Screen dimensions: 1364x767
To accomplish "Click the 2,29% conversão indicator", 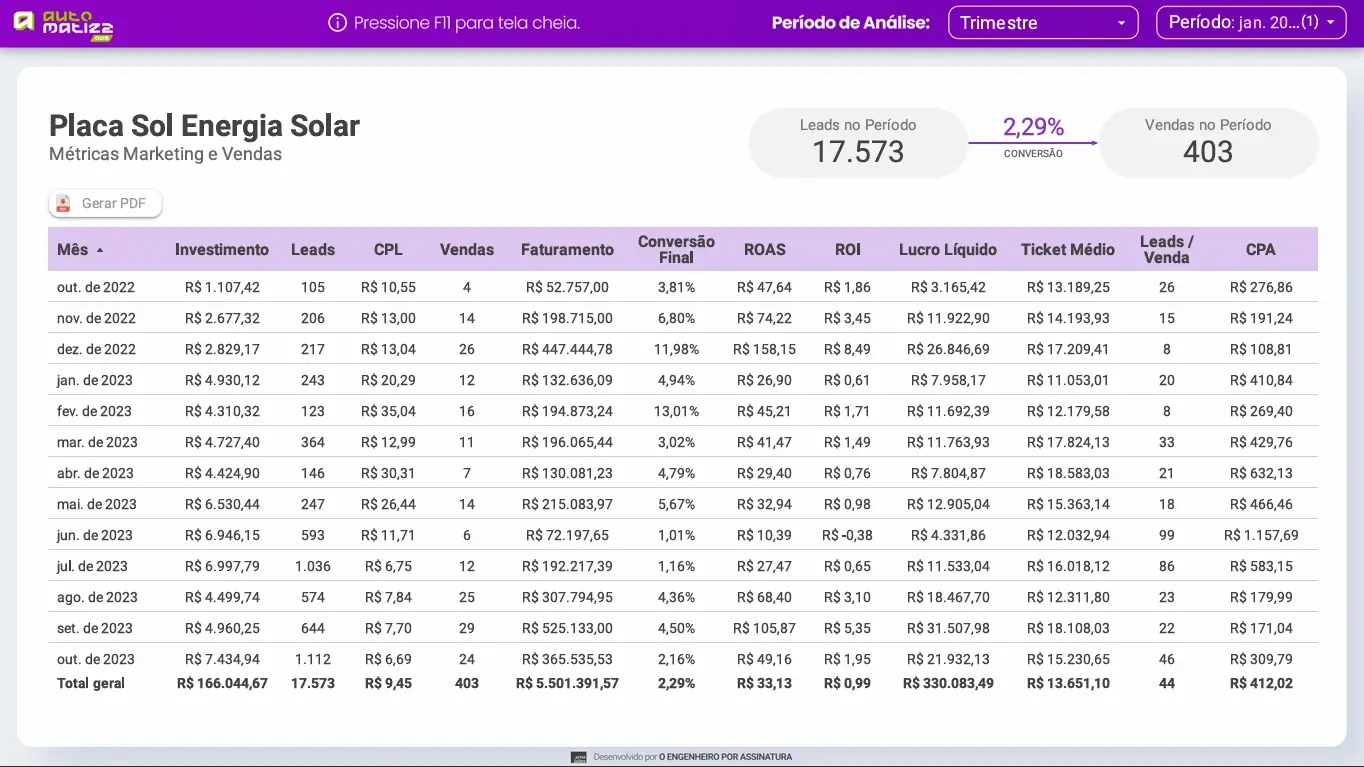I will coord(1033,127).
